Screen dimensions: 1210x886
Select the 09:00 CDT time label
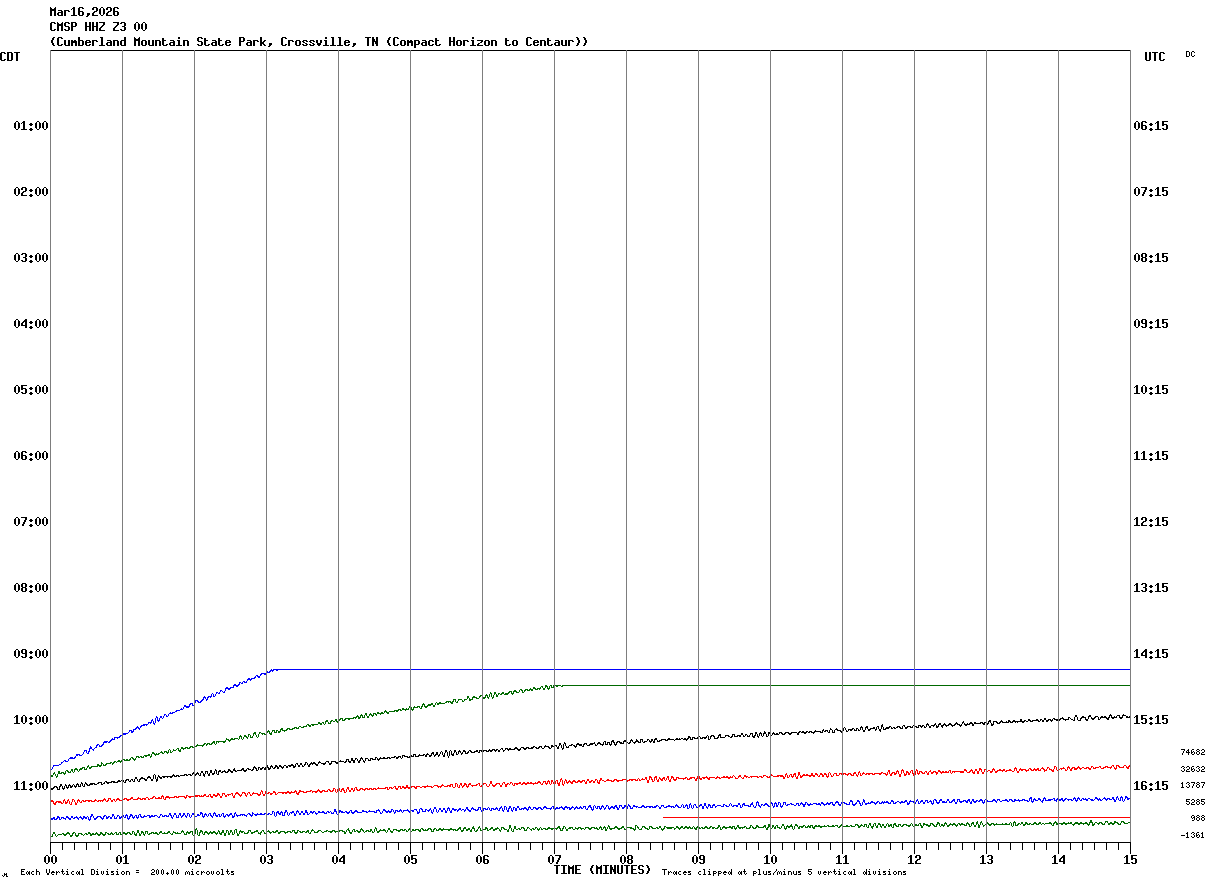pos(31,654)
